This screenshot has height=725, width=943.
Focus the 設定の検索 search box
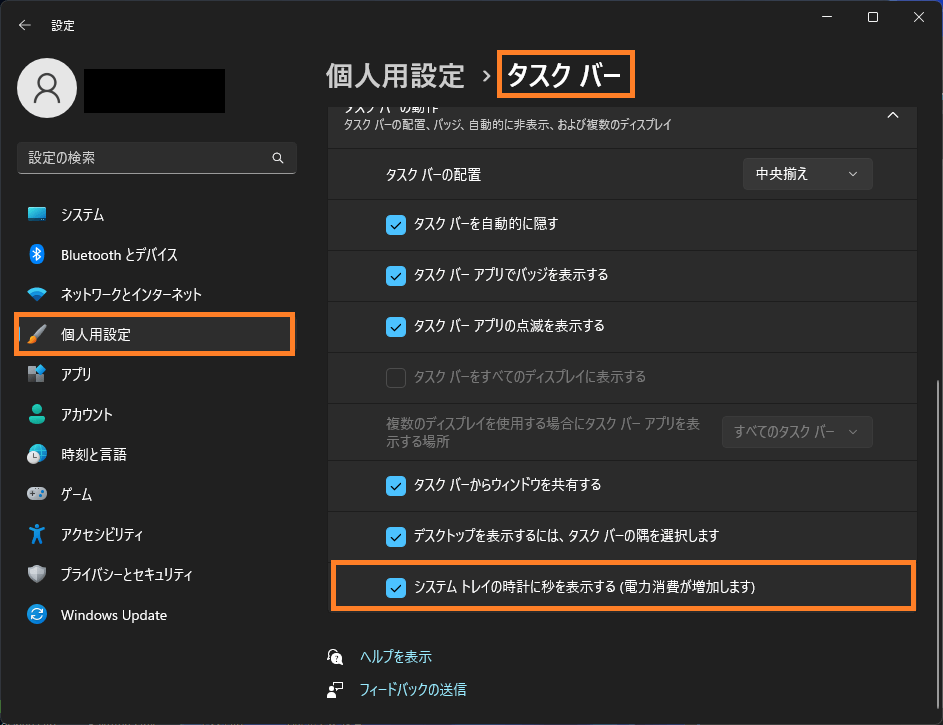157,158
